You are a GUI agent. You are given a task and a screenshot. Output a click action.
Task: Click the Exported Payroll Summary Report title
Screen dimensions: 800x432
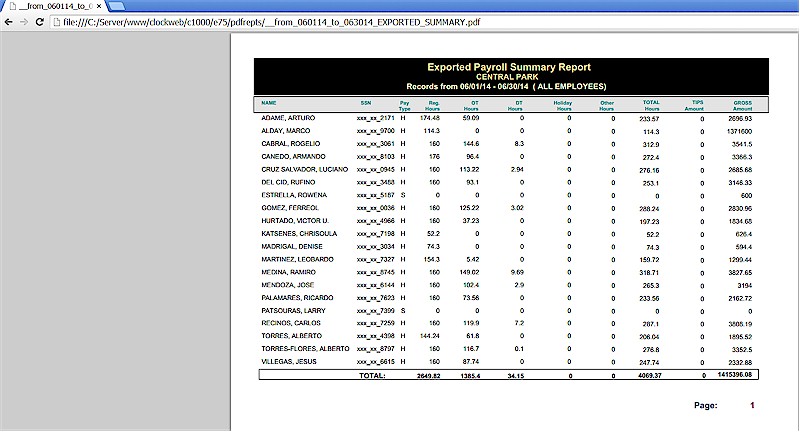pyautogui.click(x=509, y=67)
